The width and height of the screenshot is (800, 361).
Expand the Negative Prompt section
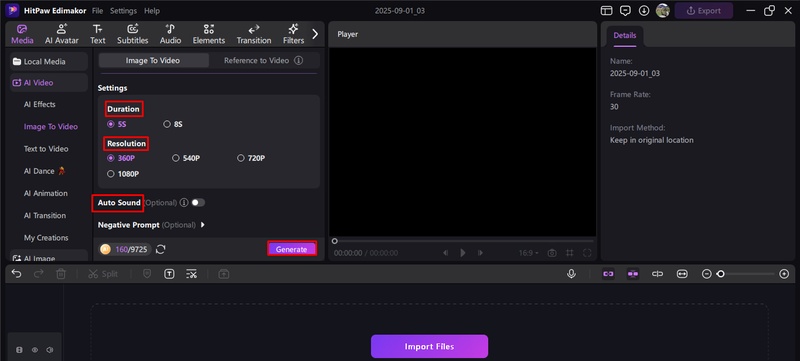point(203,225)
